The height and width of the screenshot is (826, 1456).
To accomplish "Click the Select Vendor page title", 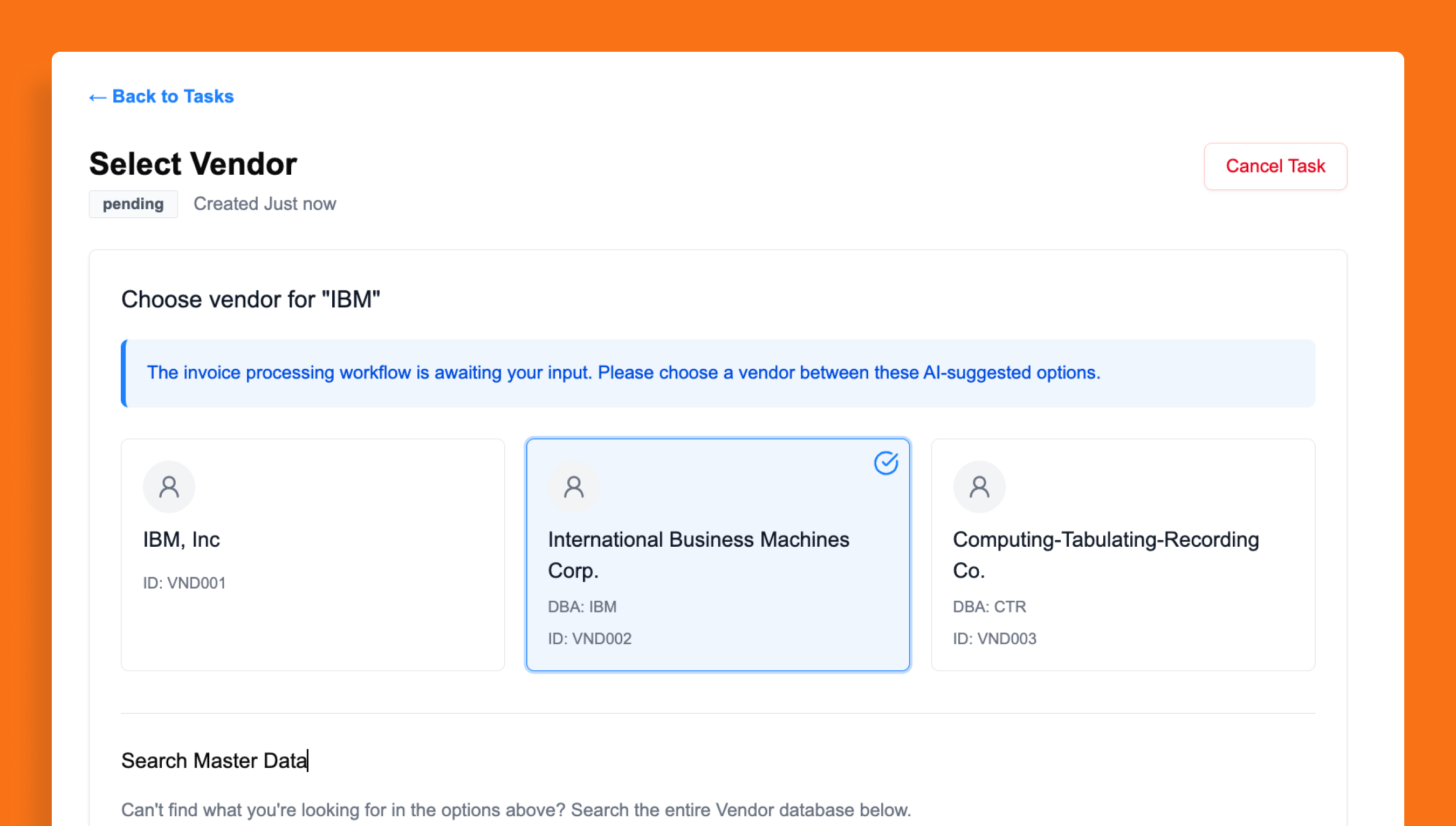I will (x=193, y=164).
